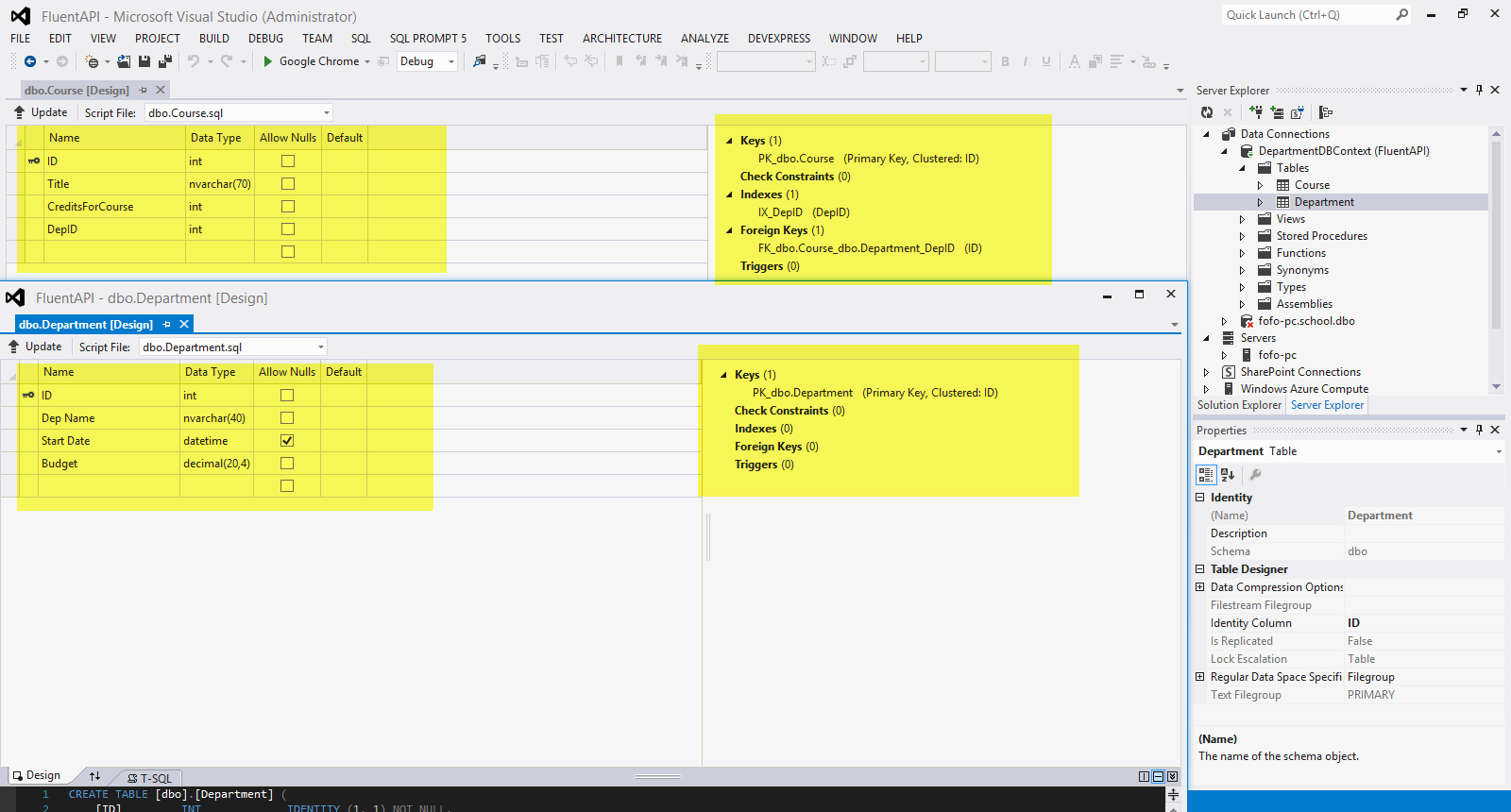The width and height of the screenshot is (1511, 812).
Task: Uncheck Allow Nulls for Start Date
Action: (x=287, y=441)
